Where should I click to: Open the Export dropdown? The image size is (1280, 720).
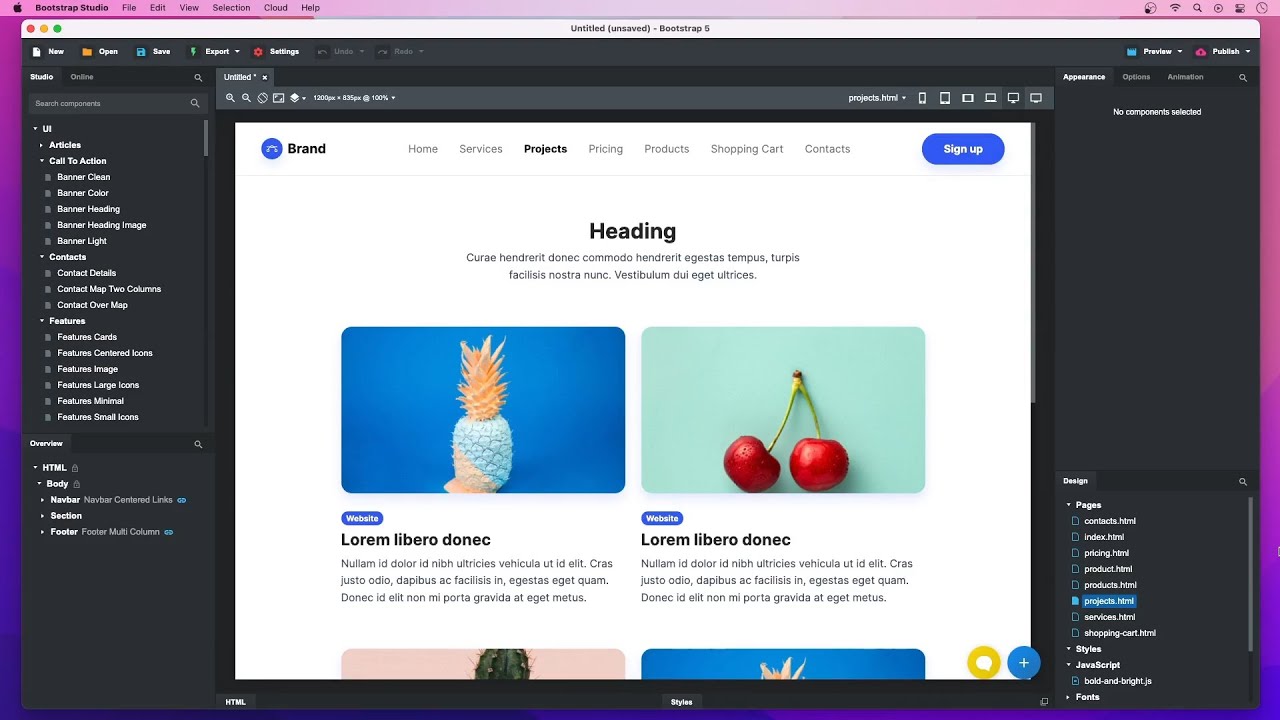pos(214,52)
